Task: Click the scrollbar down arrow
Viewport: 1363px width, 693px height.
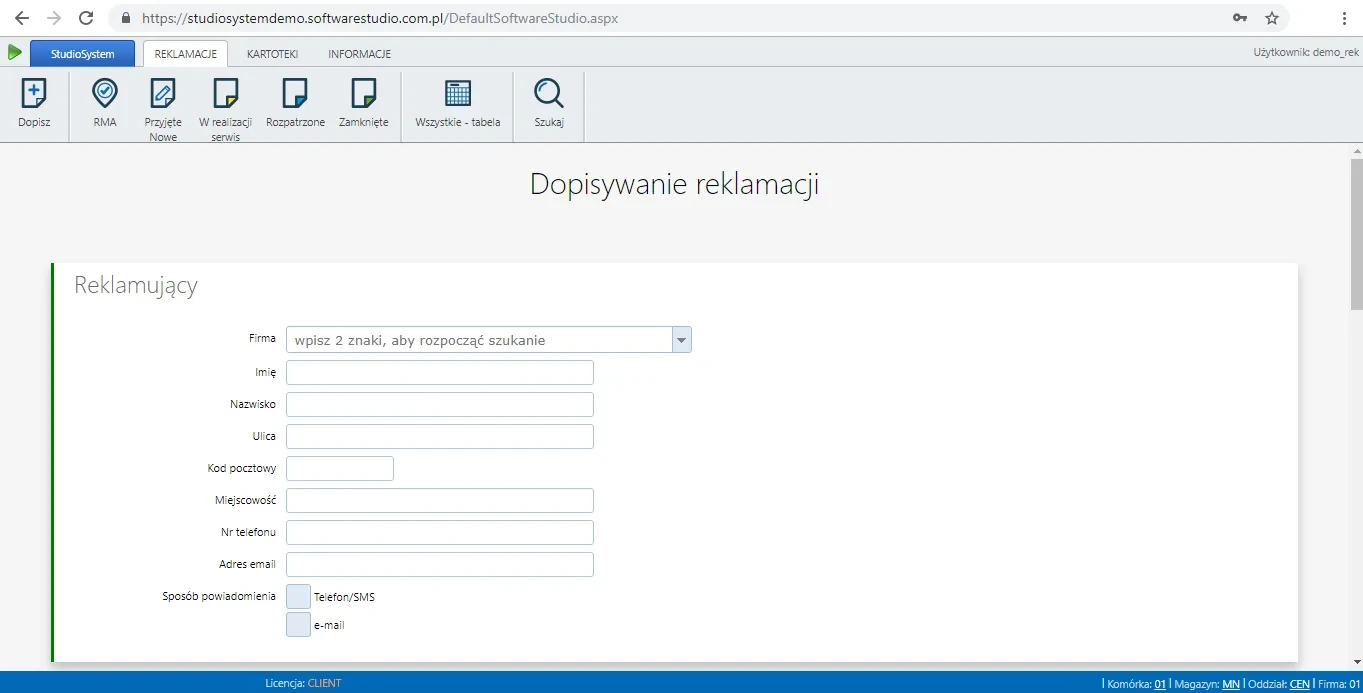Action: point(1356,661)
